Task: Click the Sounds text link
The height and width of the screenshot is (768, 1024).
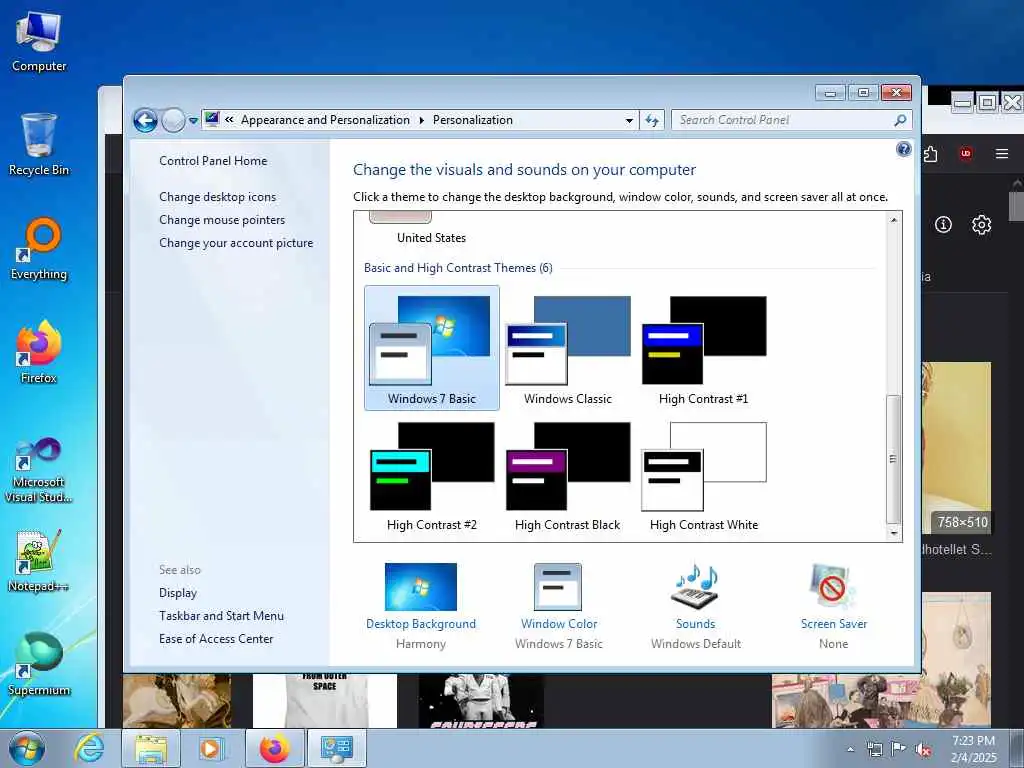Action: pos(696,624)
